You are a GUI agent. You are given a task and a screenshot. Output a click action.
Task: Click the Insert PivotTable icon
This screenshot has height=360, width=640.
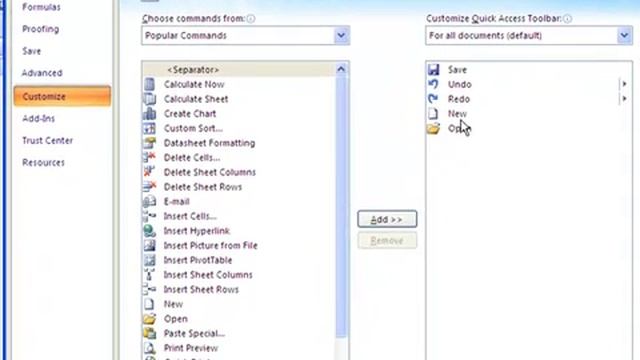[149, 260]
